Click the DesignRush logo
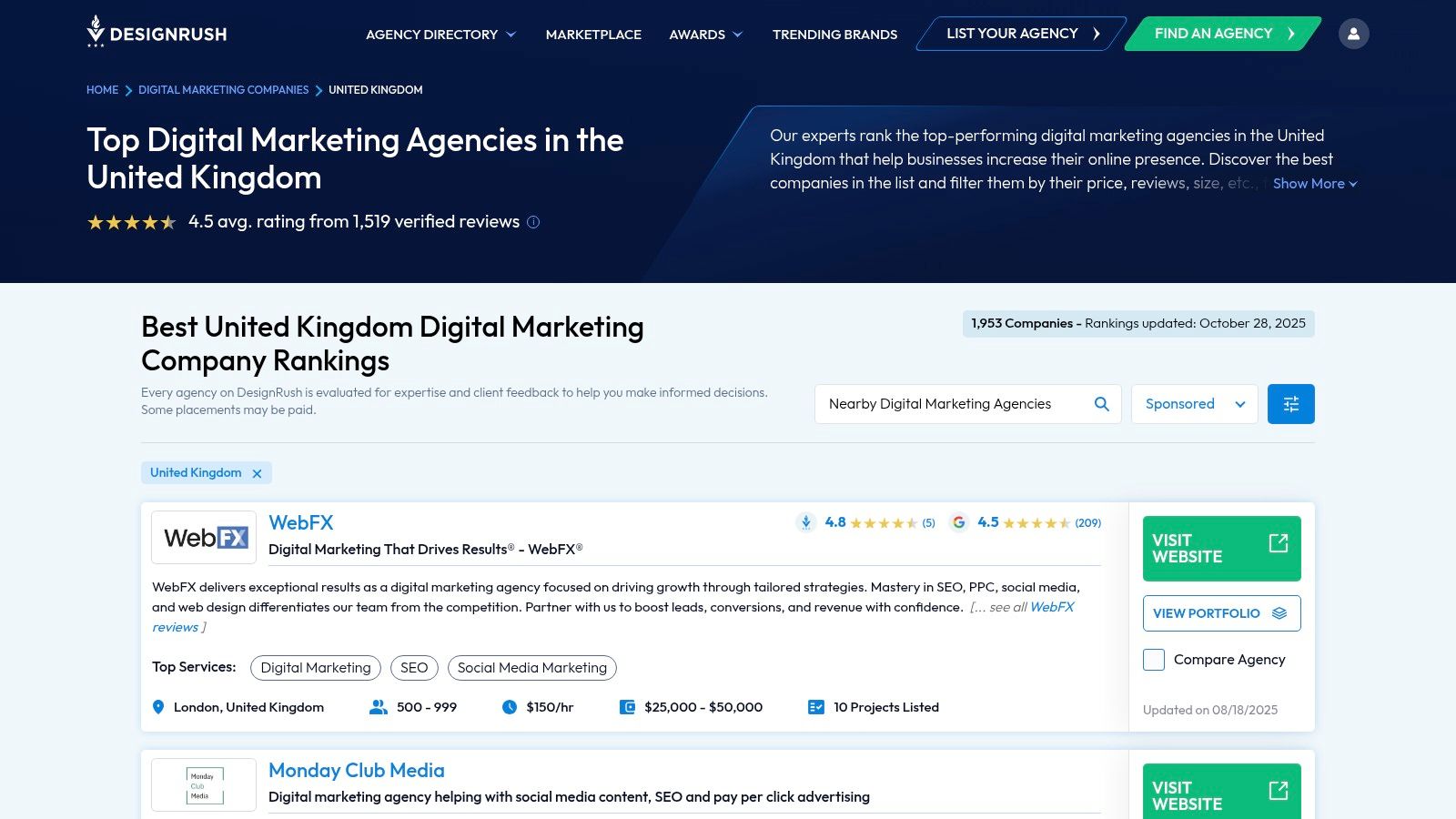This screenshot has width=1456, height=819. click(x=157, y=33)
